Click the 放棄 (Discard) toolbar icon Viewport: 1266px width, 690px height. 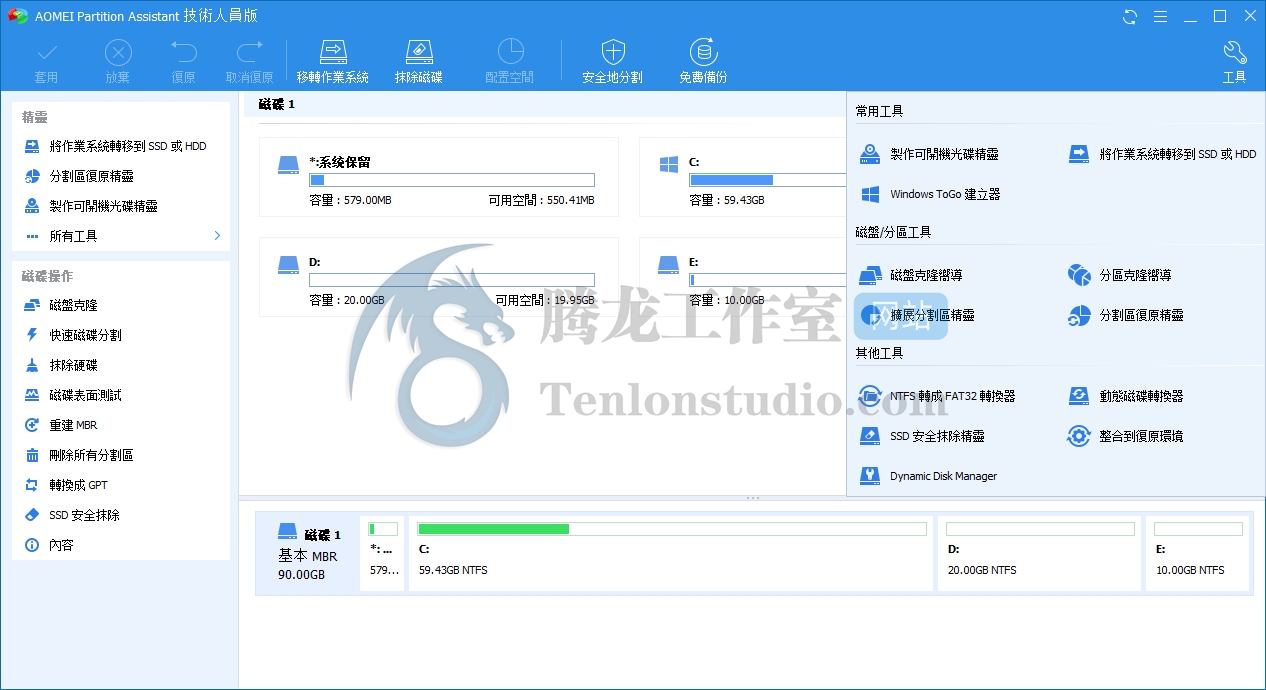tap(118, 61)
